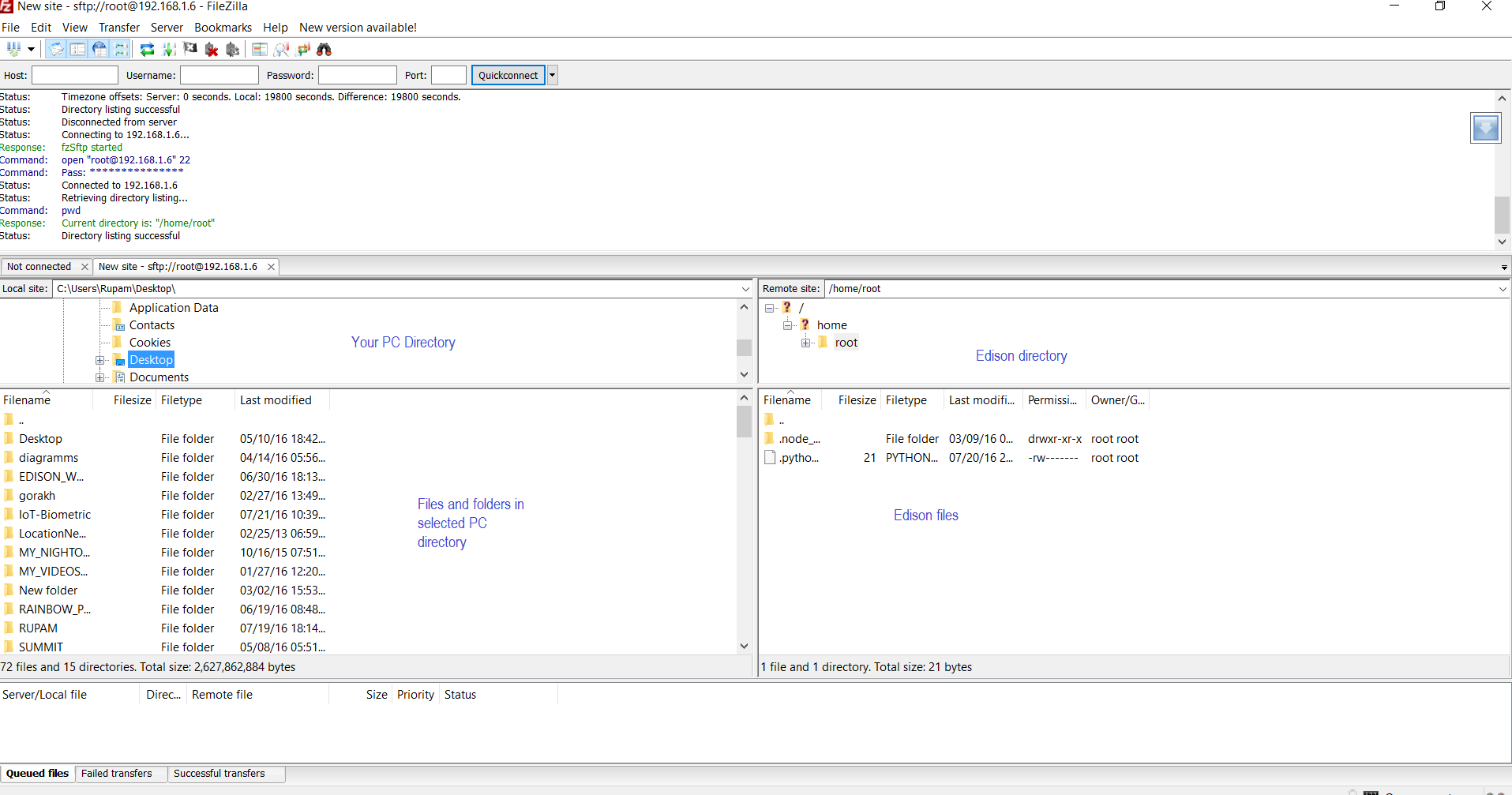Sort remote files by Permissions column
Image resolution: width=1512 pixels, height=795 pixels.
(x=1054, y=400)
